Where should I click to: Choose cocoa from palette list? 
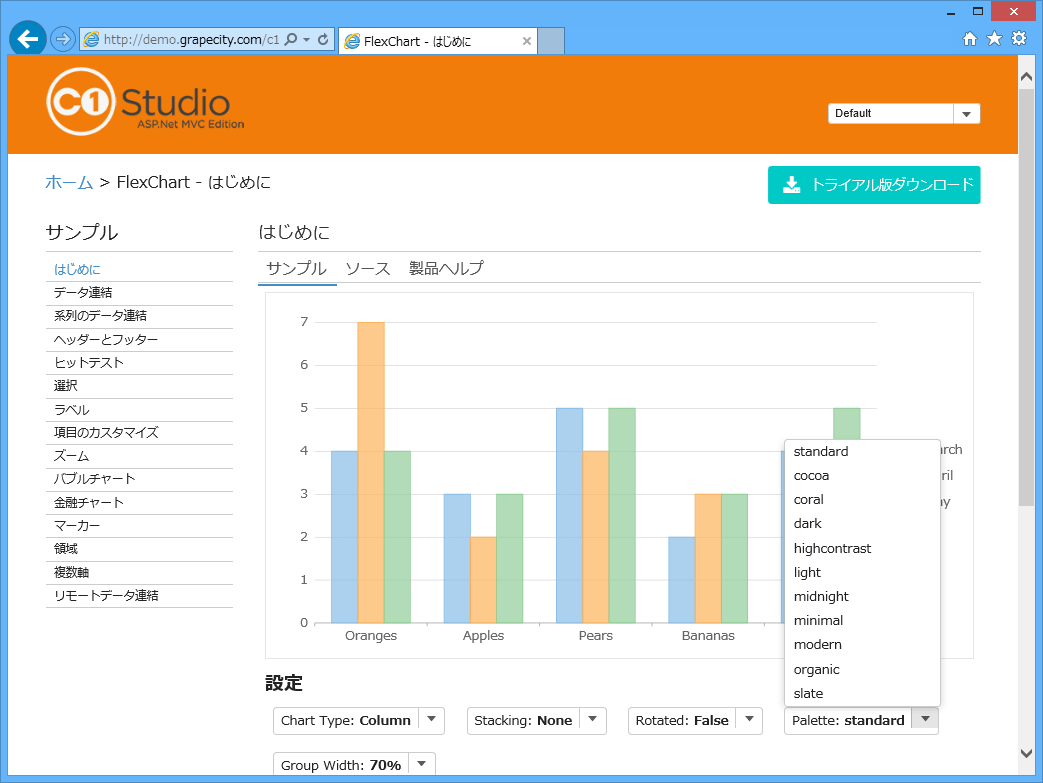coord(811,476)
